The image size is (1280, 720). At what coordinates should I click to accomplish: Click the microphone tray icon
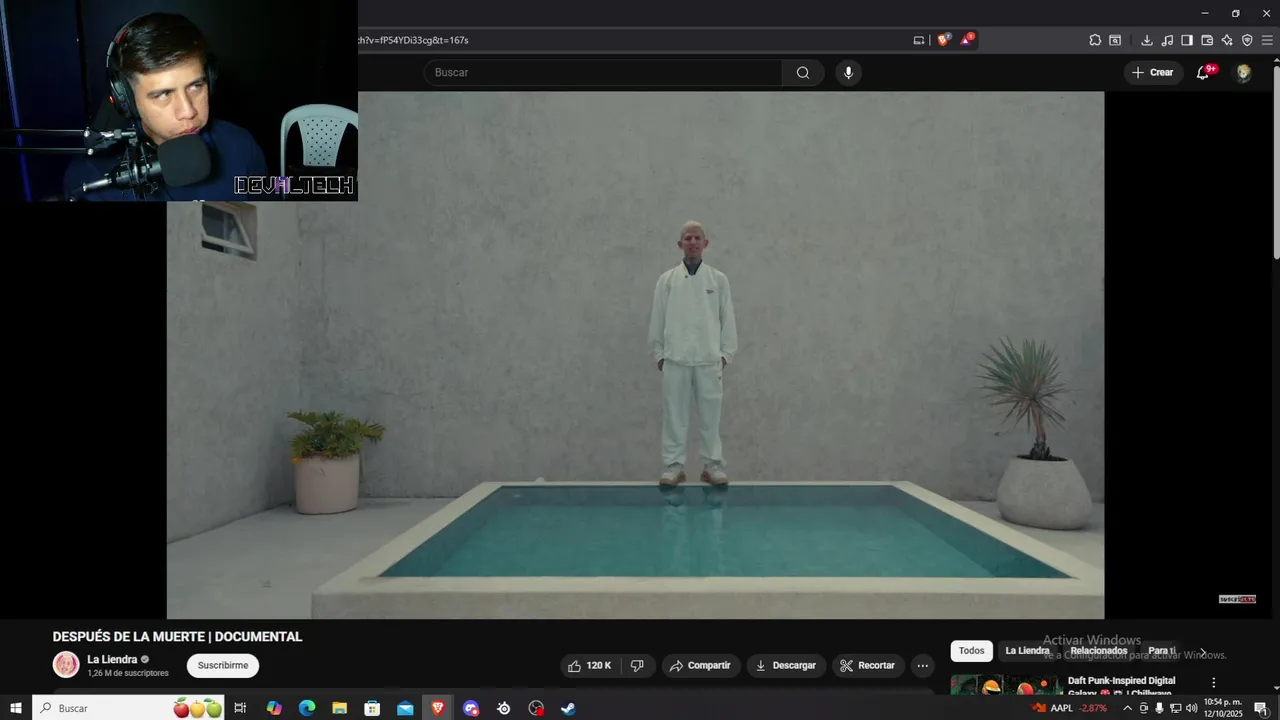1159,708
